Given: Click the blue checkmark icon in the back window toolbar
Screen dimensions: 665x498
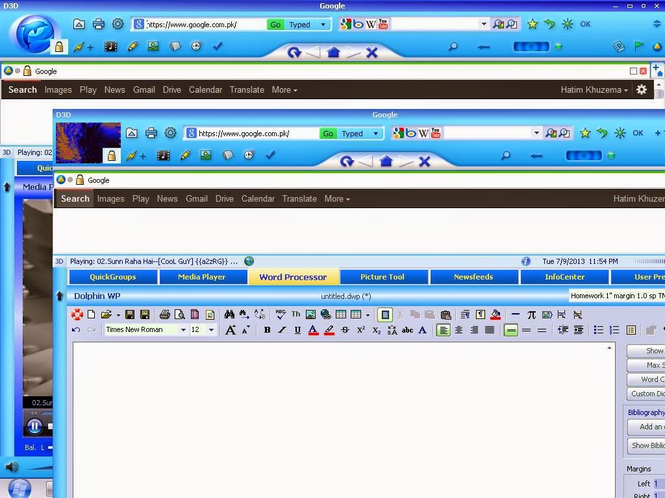Looking at the screenshot, I should [x=218, y=46].
